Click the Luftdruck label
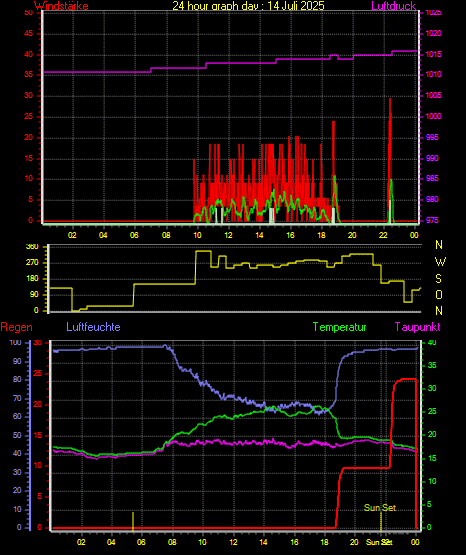 click(393, 6)
